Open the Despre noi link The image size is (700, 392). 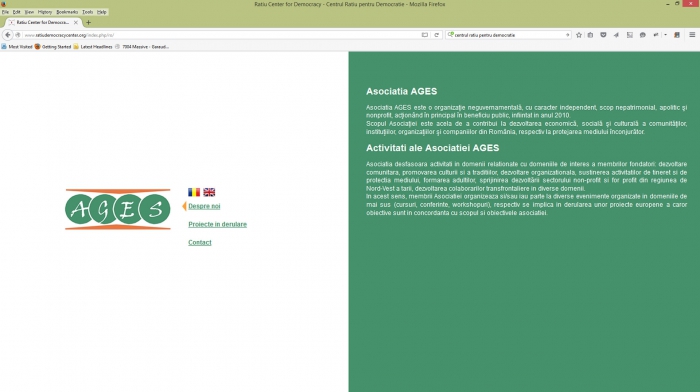204,206
